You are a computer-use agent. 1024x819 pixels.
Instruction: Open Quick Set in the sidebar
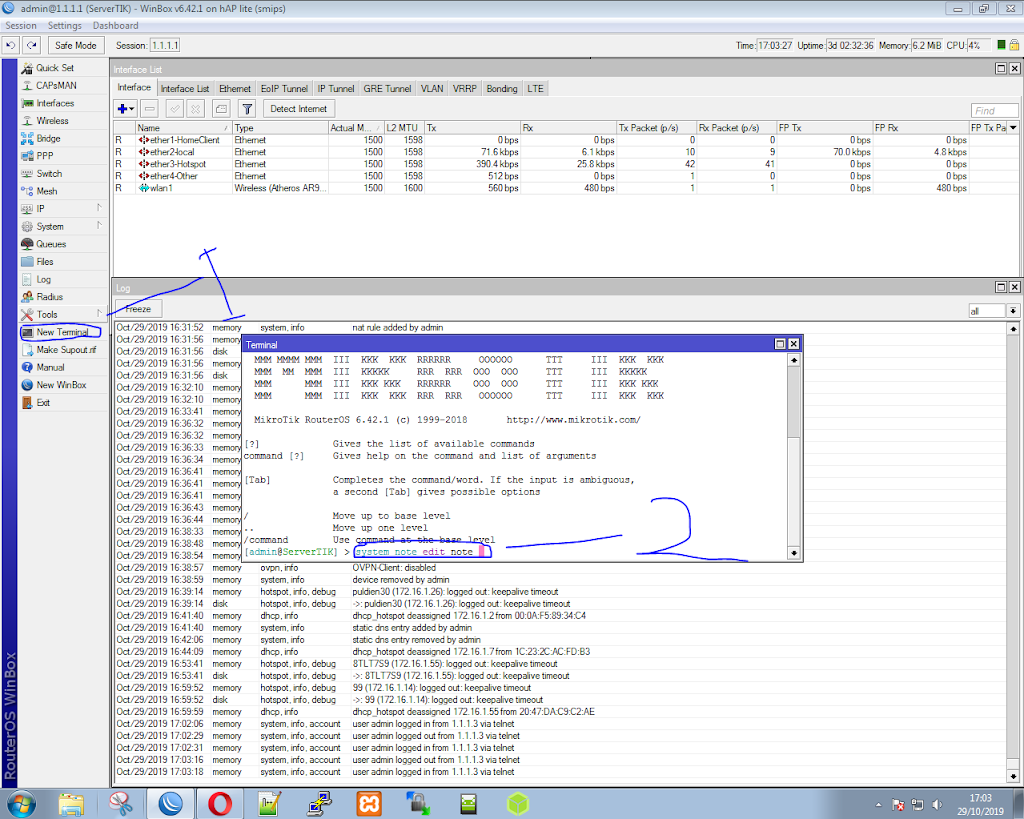pos(55,68)
